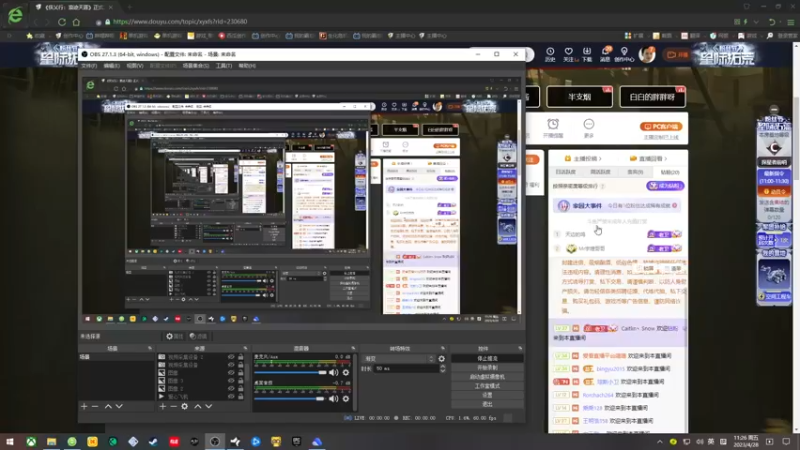Toggle visibility of 图像 2 source
Screen dimensions: 800x450
pos(231,389)
